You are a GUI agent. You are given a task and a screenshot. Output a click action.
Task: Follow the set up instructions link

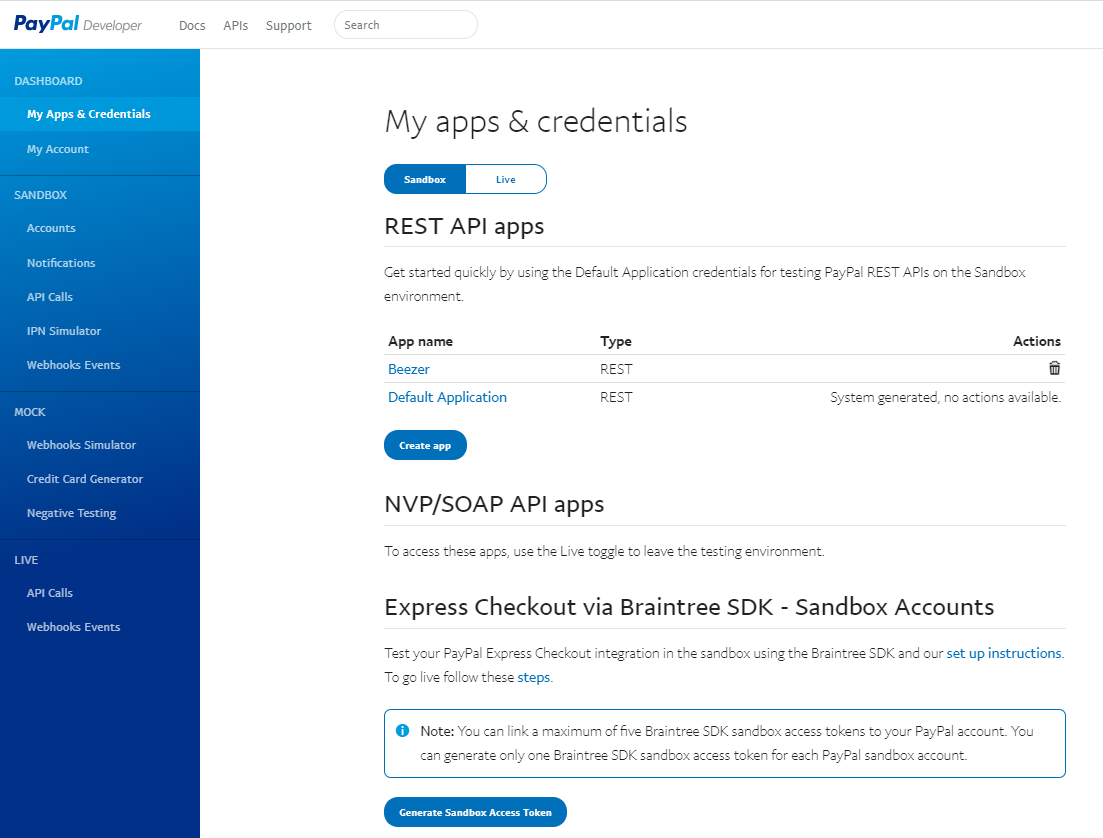pyautogui.click(x=1003, y=653)
